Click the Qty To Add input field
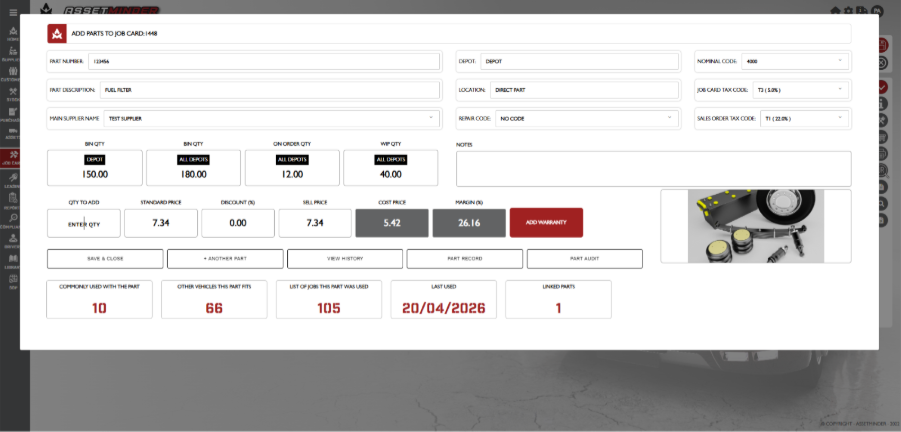Image resolution: width=901 pixels, height=432 pixels. (x=84, y=223)
